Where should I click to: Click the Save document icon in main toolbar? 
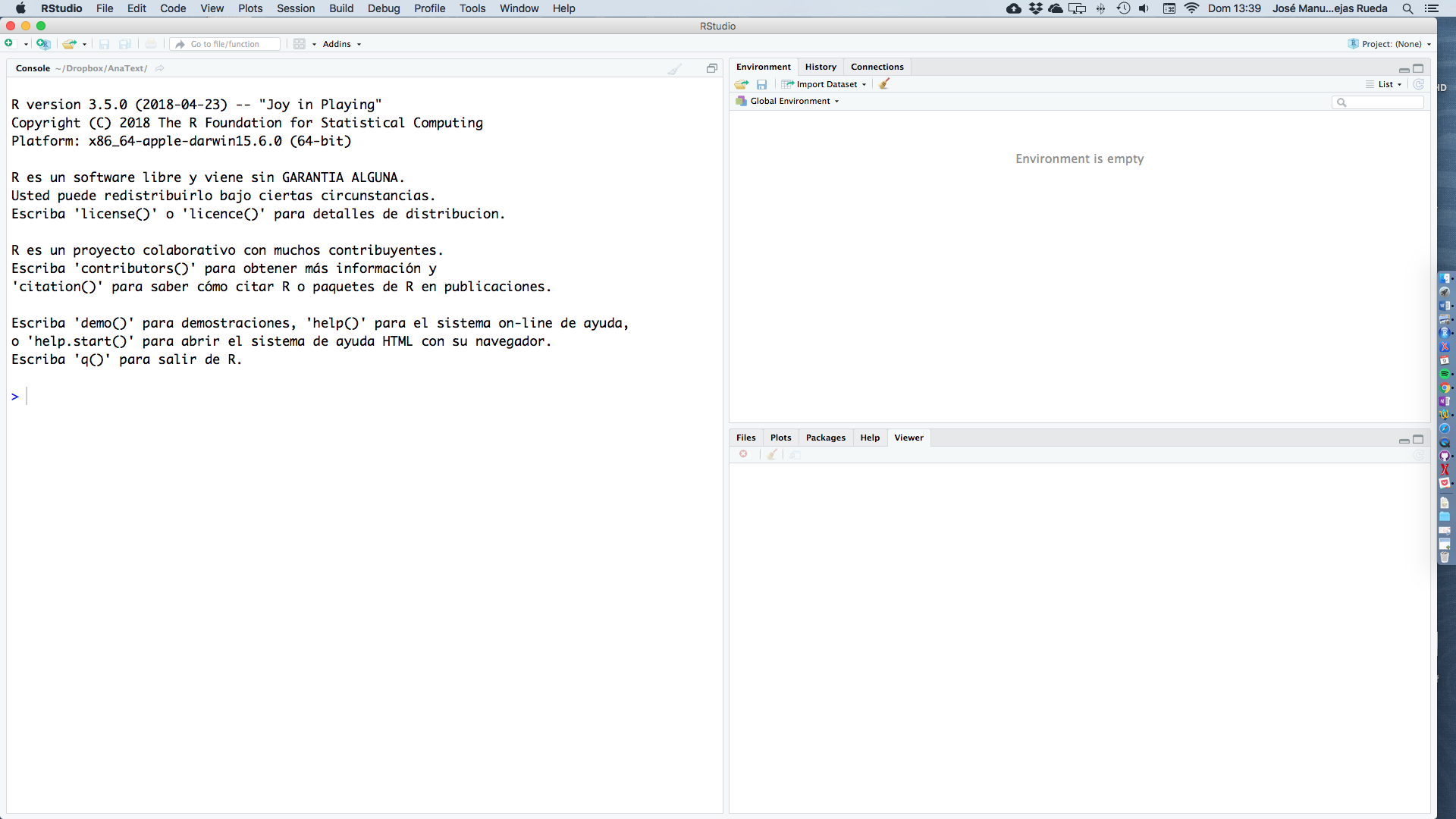pos(105,44)
